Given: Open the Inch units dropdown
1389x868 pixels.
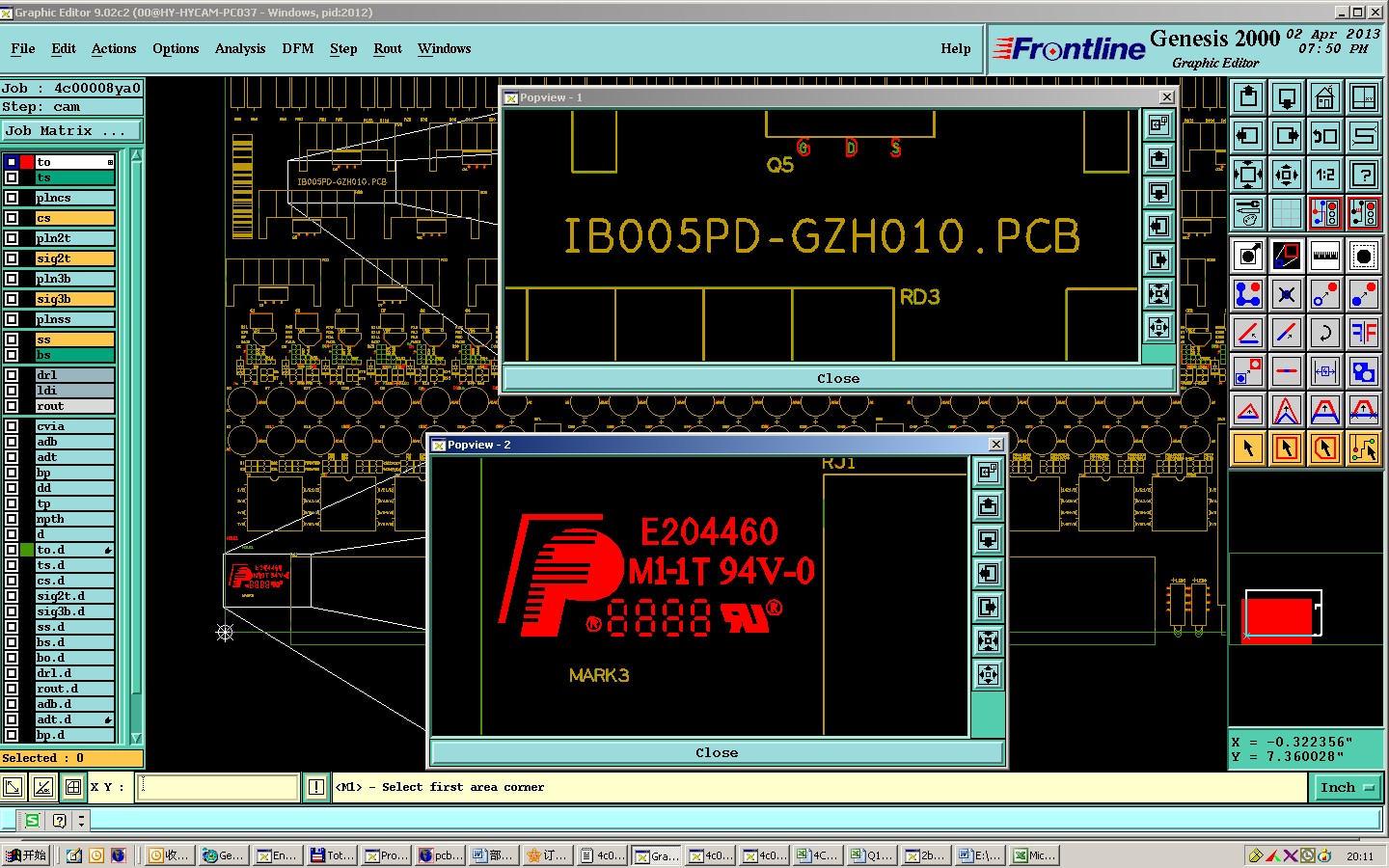Looking at the screenshot, I should click(1347, 787).
